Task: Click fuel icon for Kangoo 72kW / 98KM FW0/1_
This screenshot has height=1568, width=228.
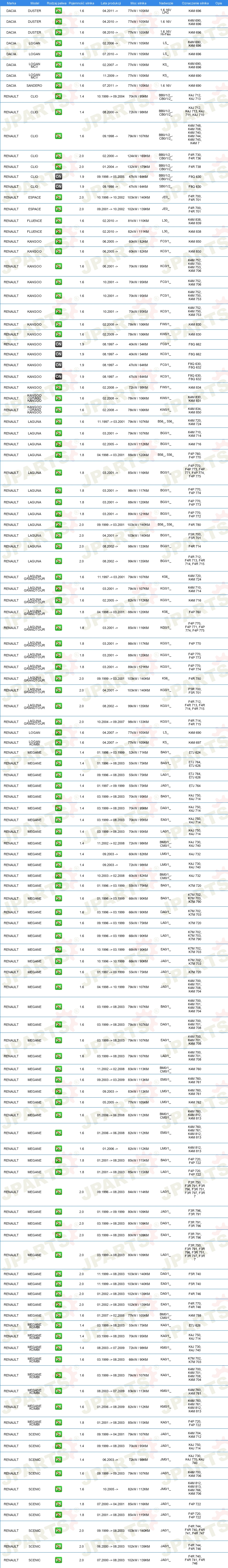Action: click(x=58, y=388)
